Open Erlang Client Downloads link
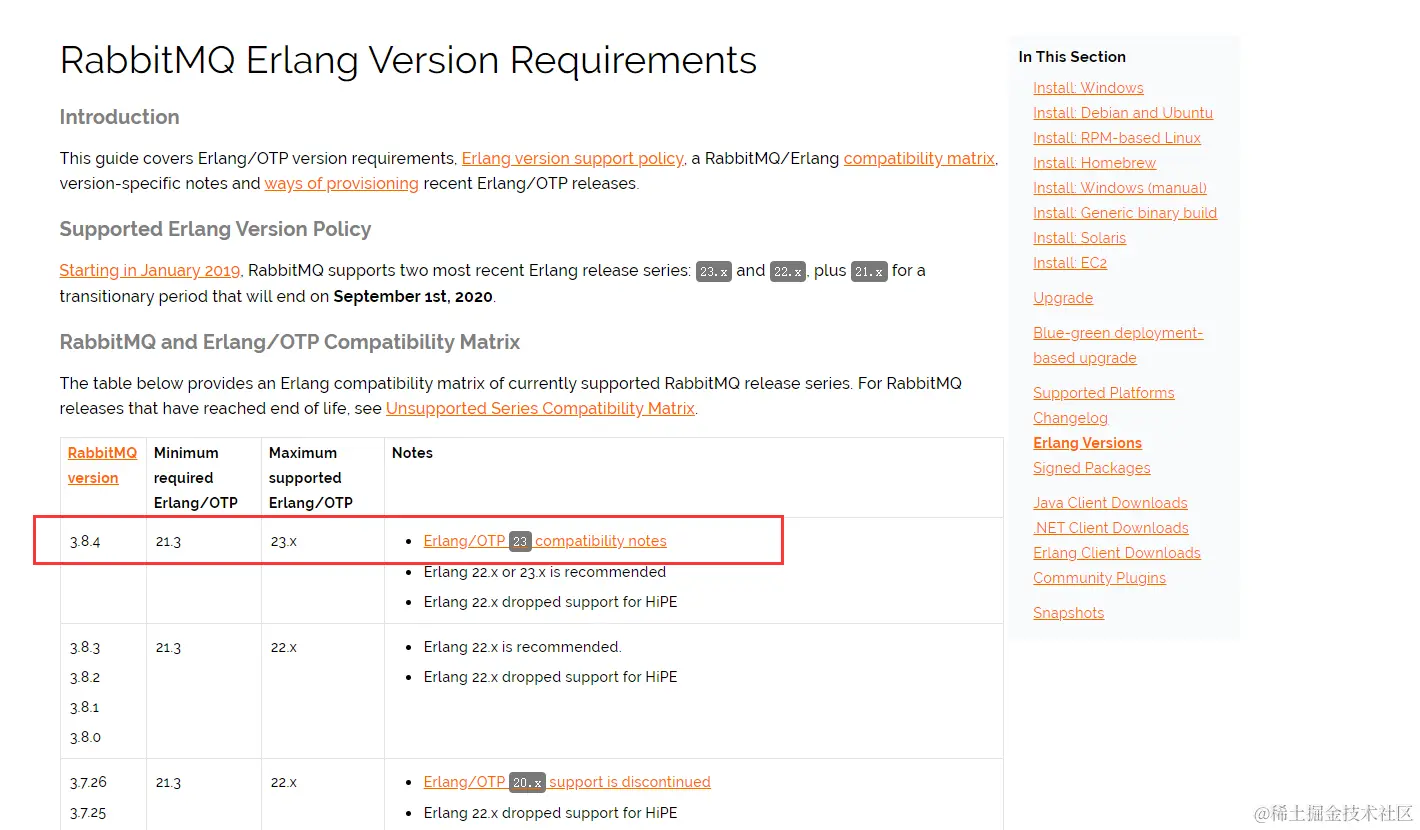The image size is (1420, 830). point(1117,553)
